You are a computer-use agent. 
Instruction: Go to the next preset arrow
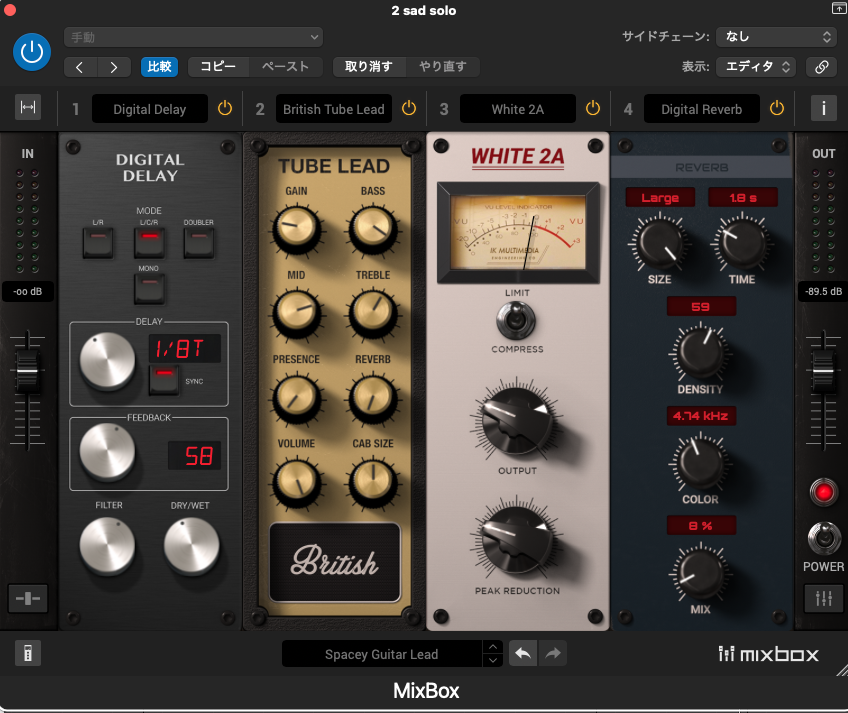[114, 67]
